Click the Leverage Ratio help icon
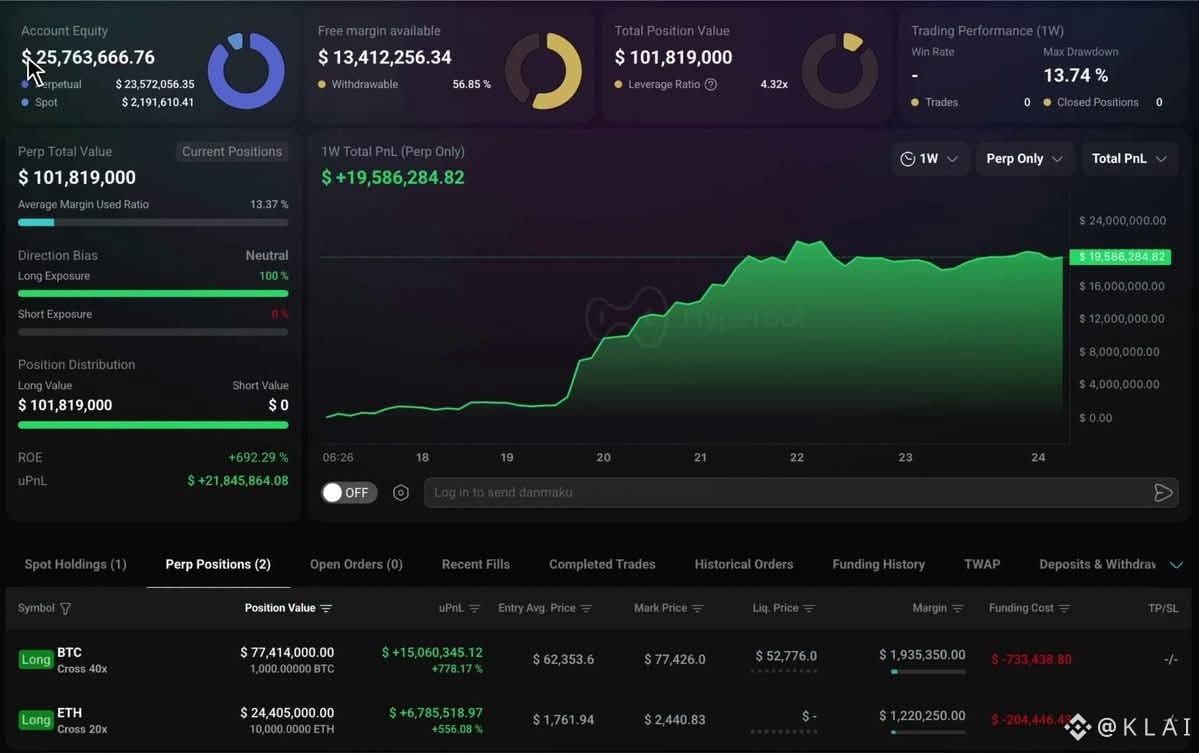1199x753 pixels. tap(711, 85)
